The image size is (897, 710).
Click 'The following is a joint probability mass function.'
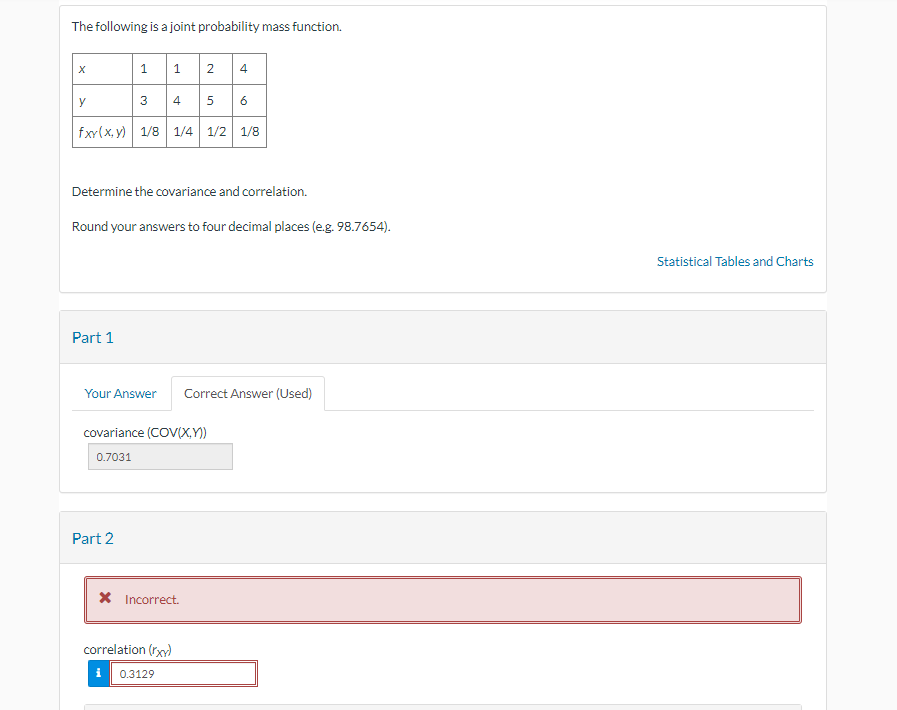[207, 27]
